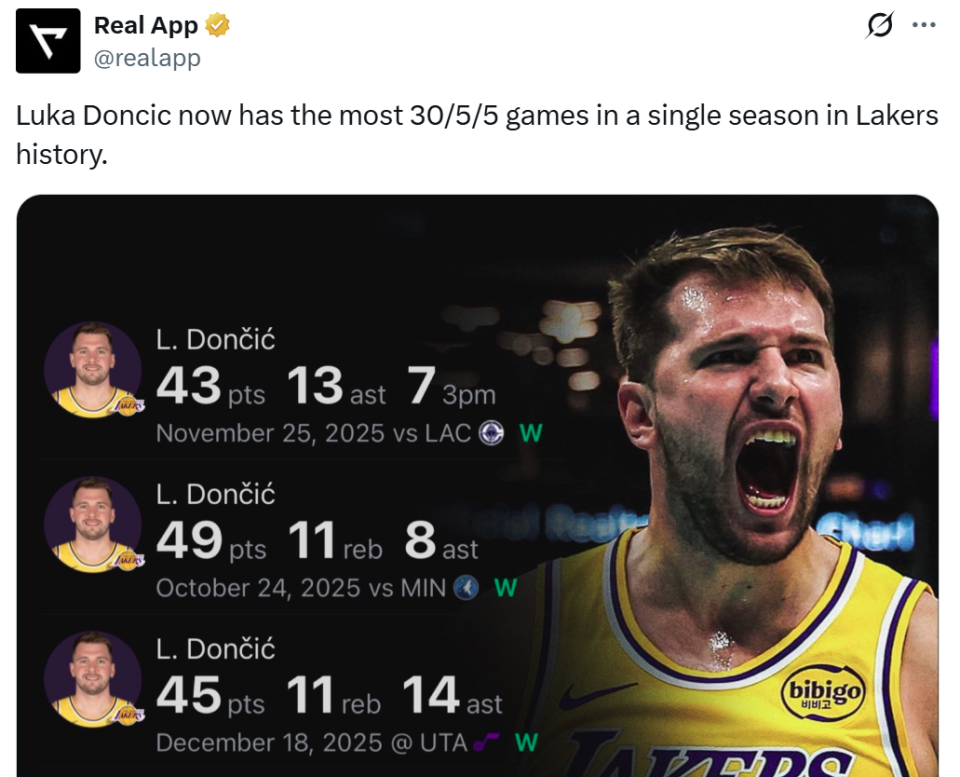Select Dončić's avatar in the 45 pts row

(93, 680)
